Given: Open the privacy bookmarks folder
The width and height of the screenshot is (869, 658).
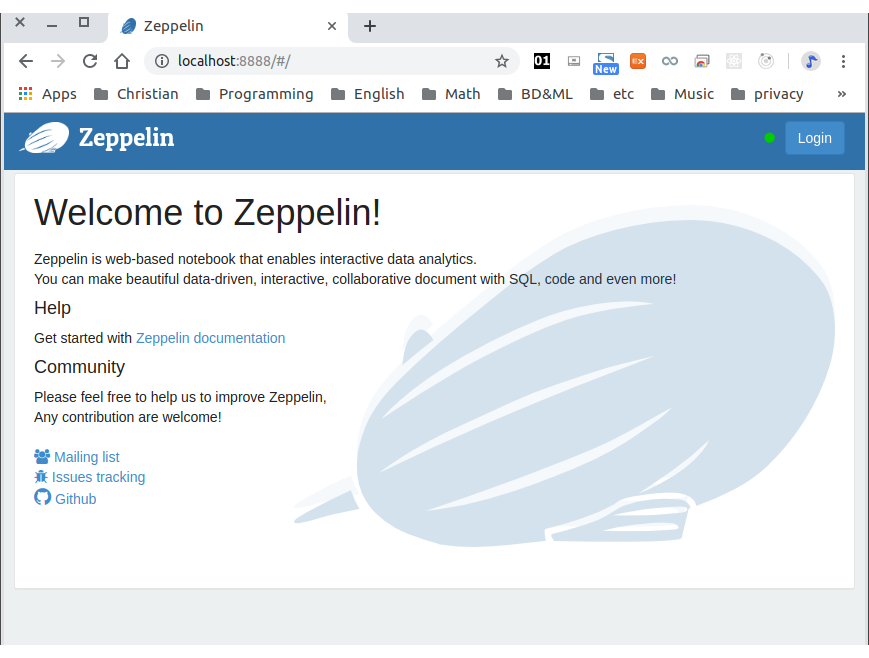Looking at the screenshot, I should coord(767,94).
